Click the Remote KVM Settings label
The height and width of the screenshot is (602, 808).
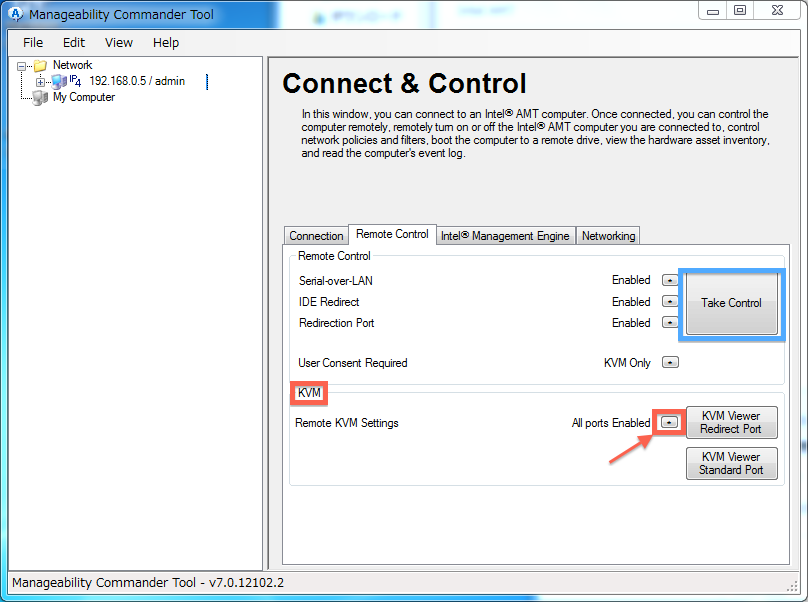pos(347,423)
